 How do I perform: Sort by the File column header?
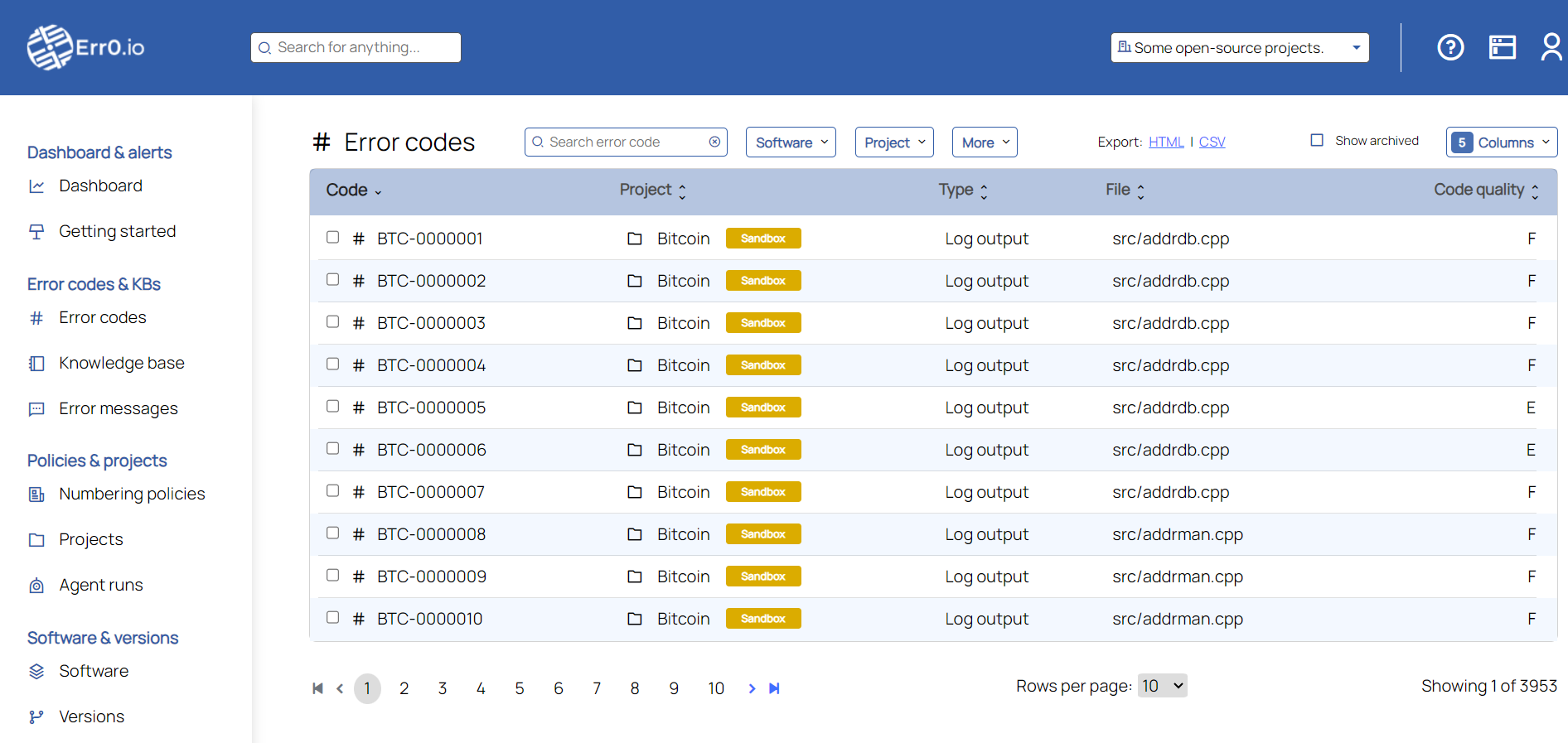pyautogui.click(x=1125, y=191)
